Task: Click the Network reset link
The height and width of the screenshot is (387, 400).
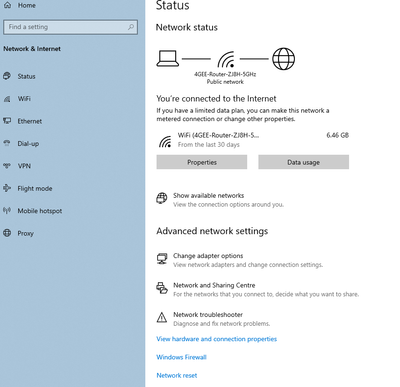Action: point(177,376)
